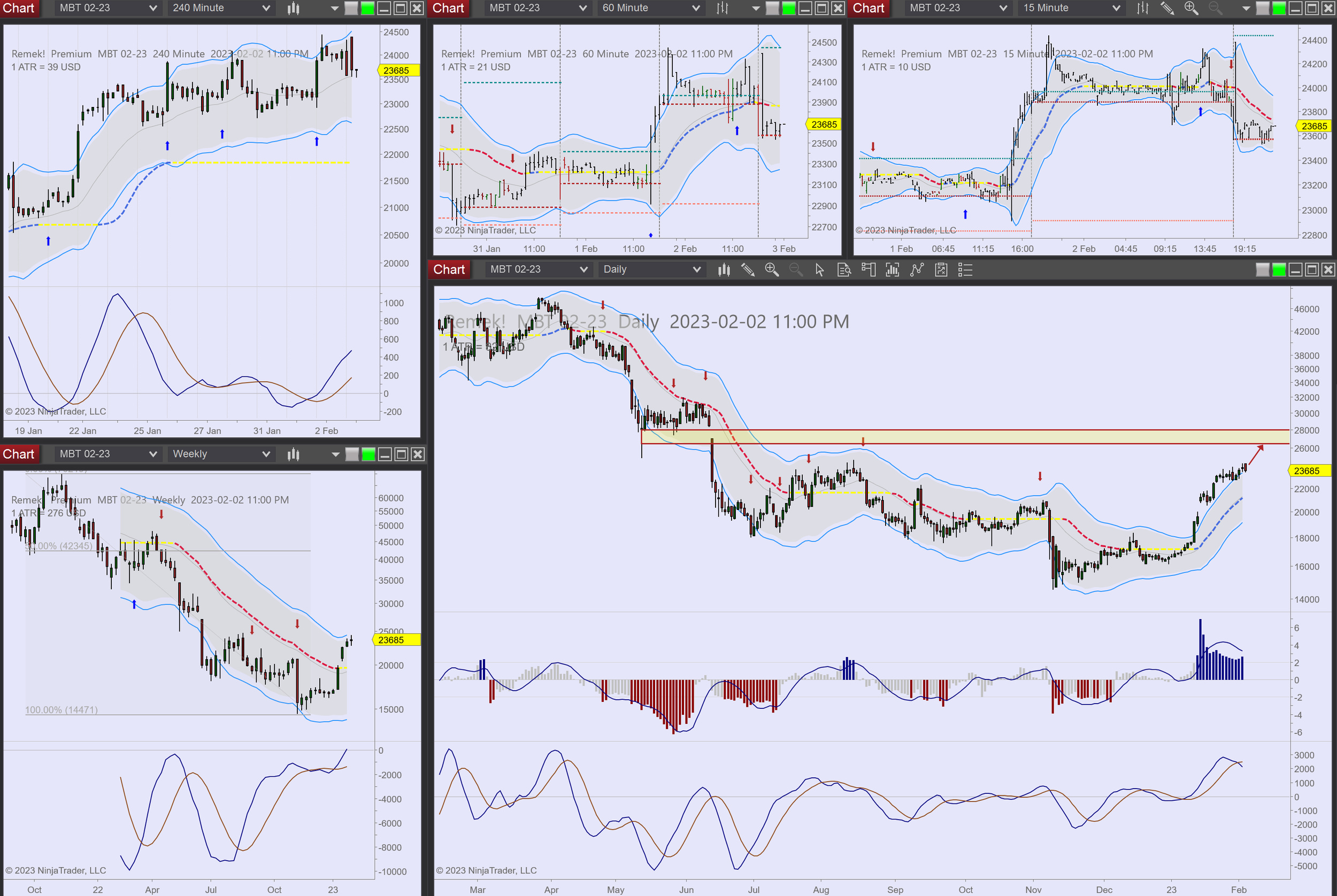
Task: Click Chart tab of 60 Minute window
Action: tap(448, 8)
